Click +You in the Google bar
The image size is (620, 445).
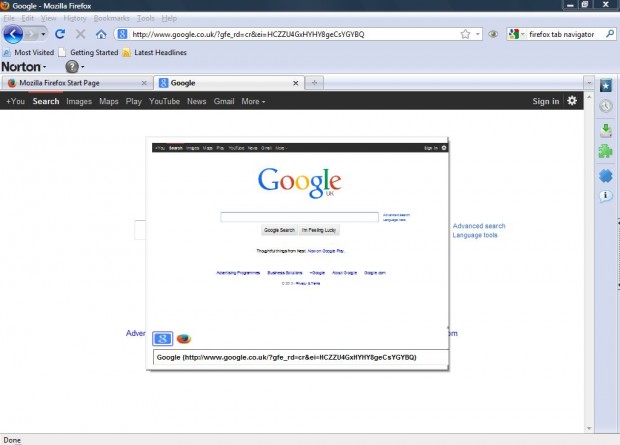click(x=15, y=101)
